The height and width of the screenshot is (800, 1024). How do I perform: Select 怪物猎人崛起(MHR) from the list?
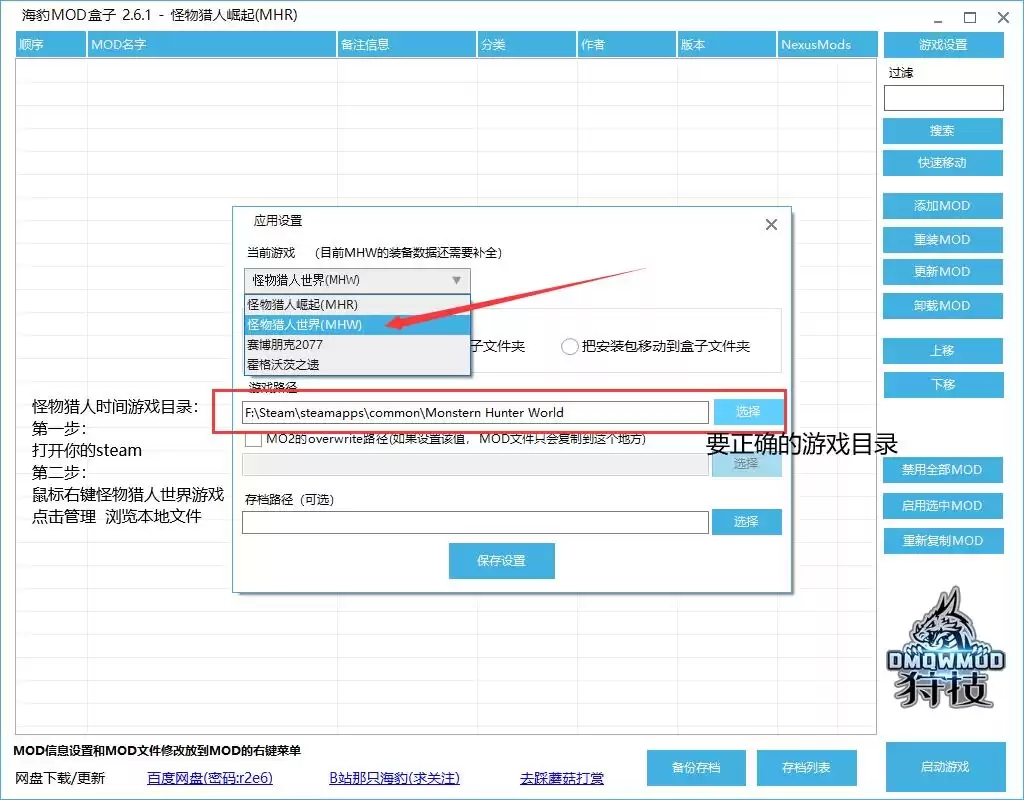(357, 304)
